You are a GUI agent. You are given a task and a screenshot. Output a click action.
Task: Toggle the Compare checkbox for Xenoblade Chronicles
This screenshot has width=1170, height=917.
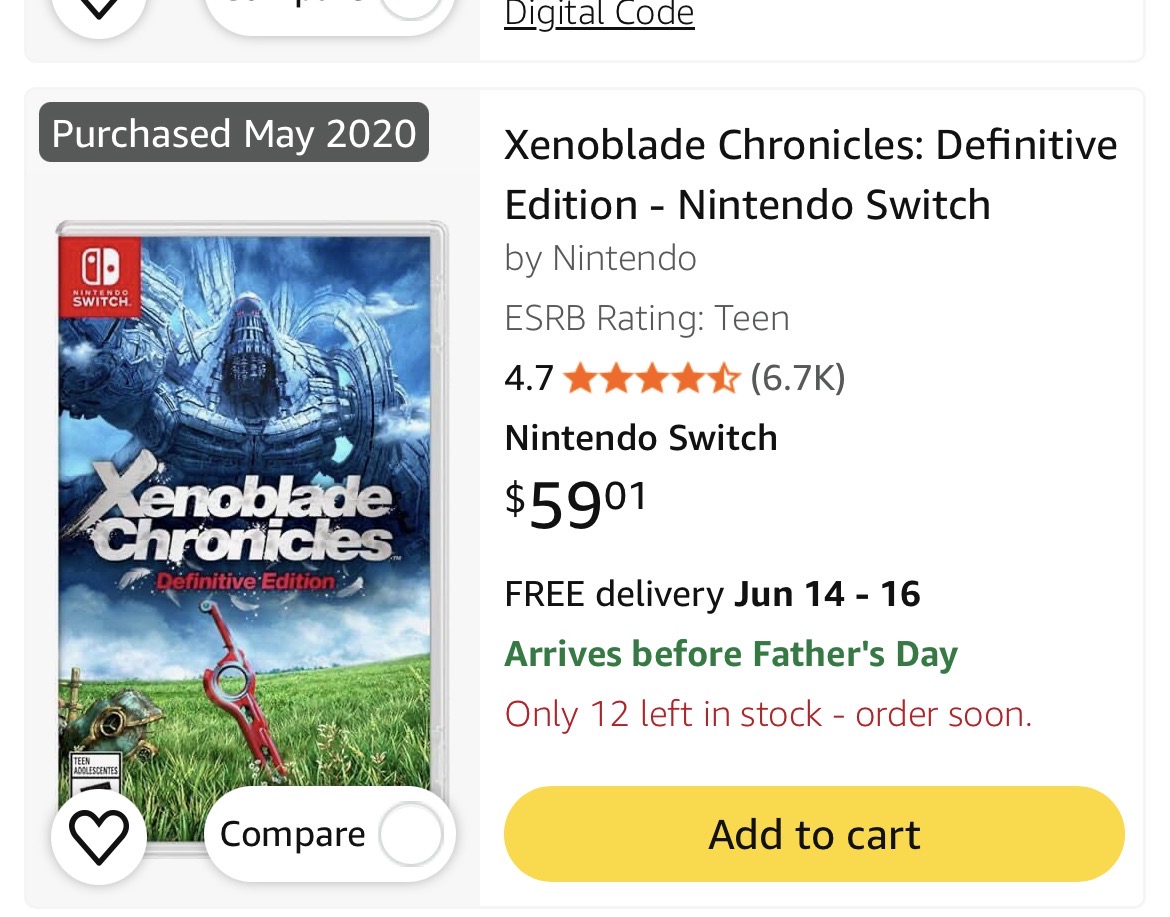(410, 834)
